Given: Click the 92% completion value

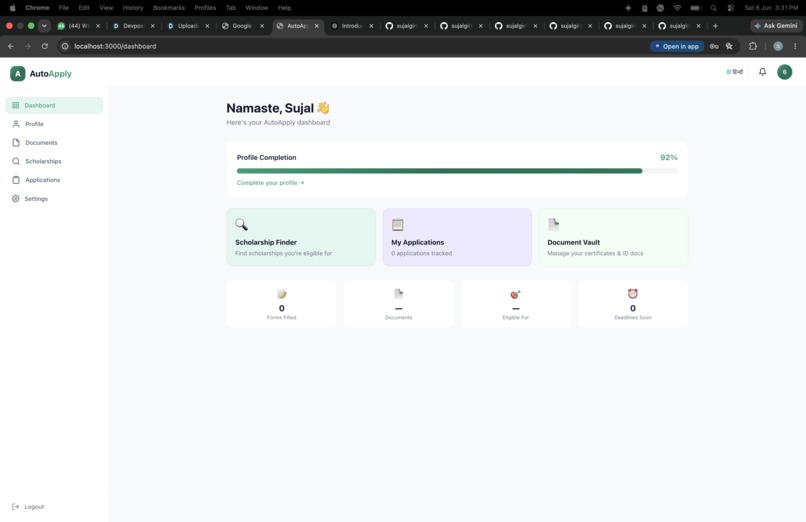Looking at the screenshot, I should (x=669, y=157).
